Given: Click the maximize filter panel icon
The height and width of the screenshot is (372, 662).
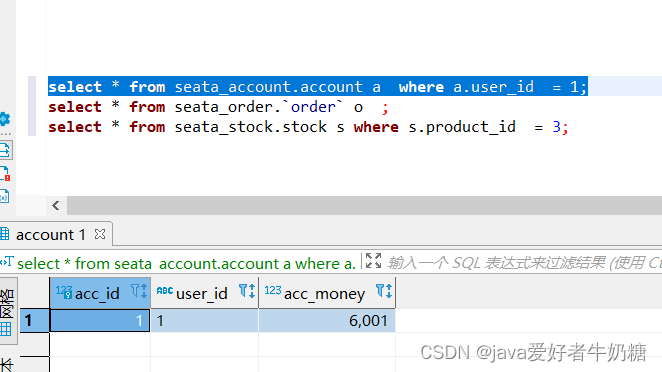Looking at the screenshot, I should [x=373, y=261].
